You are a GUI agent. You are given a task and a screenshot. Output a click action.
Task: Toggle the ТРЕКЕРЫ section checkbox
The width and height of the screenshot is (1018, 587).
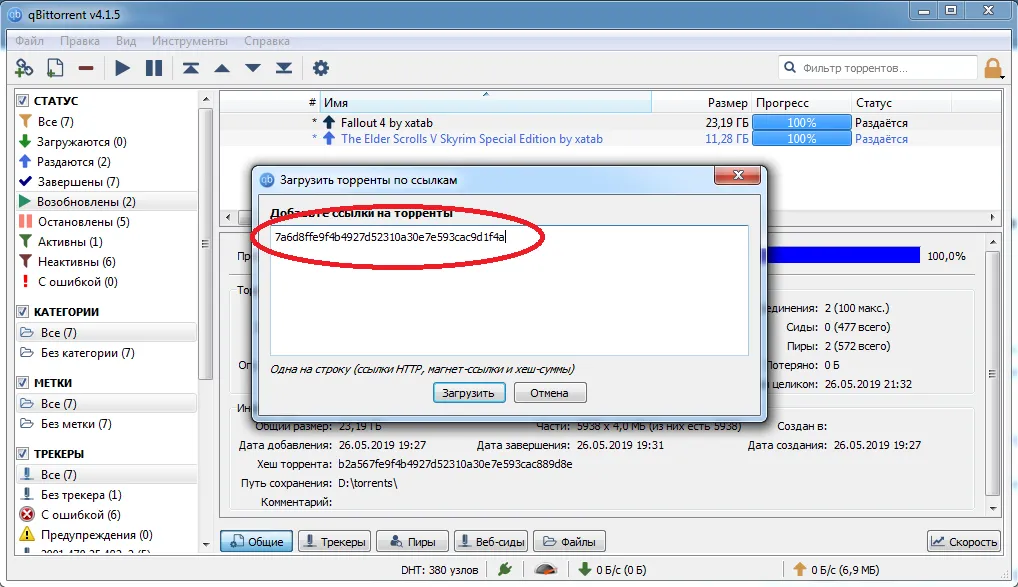23,454
